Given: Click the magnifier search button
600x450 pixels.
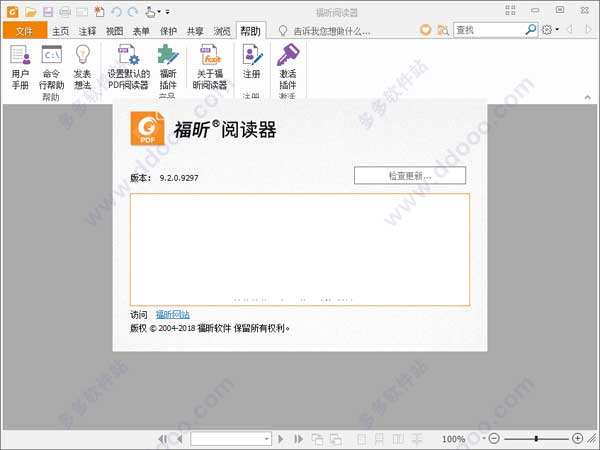Looking at the screenshot, I should click(x=531, y=29).
